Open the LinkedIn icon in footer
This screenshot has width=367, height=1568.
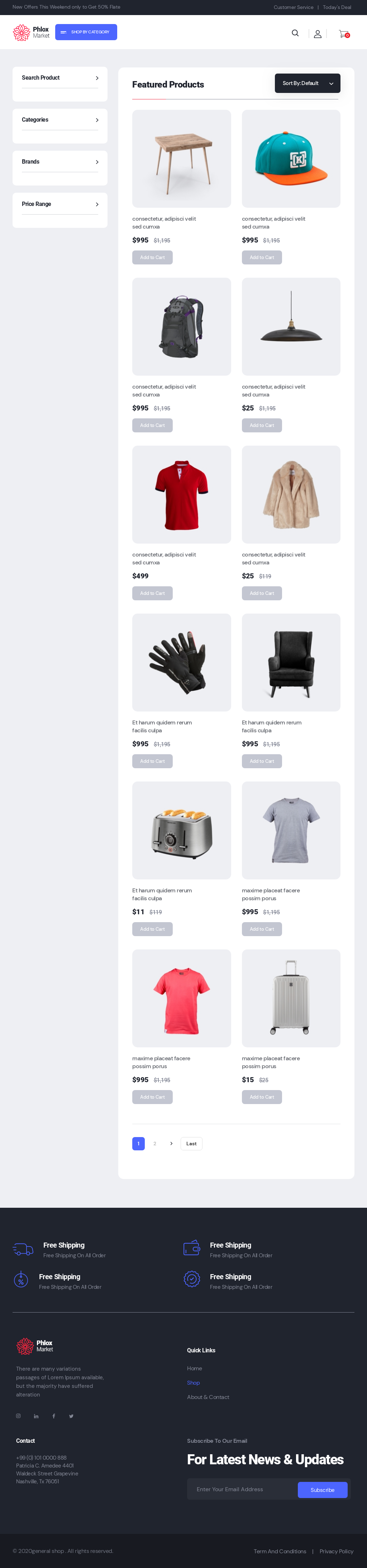pos(36,1416)
